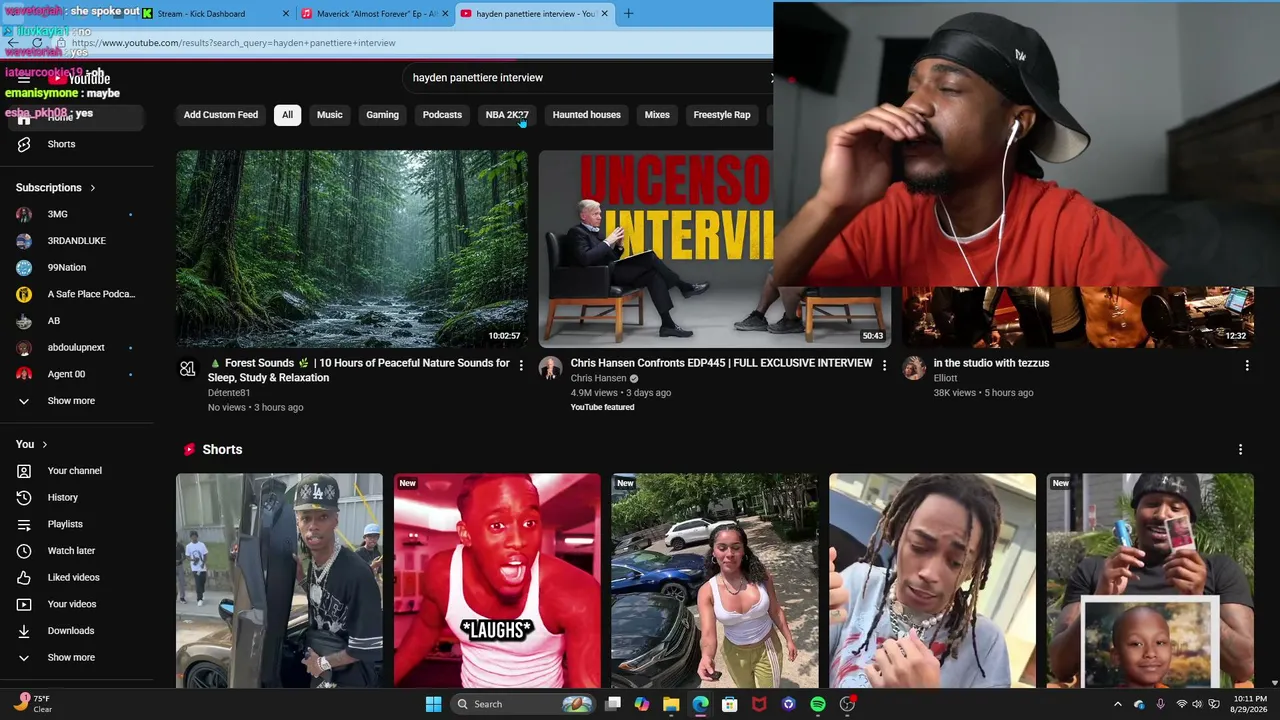Viewport: 1280px width, 720px height.
Task: Select the All filter chip
Action: click(x=287, y=115)
